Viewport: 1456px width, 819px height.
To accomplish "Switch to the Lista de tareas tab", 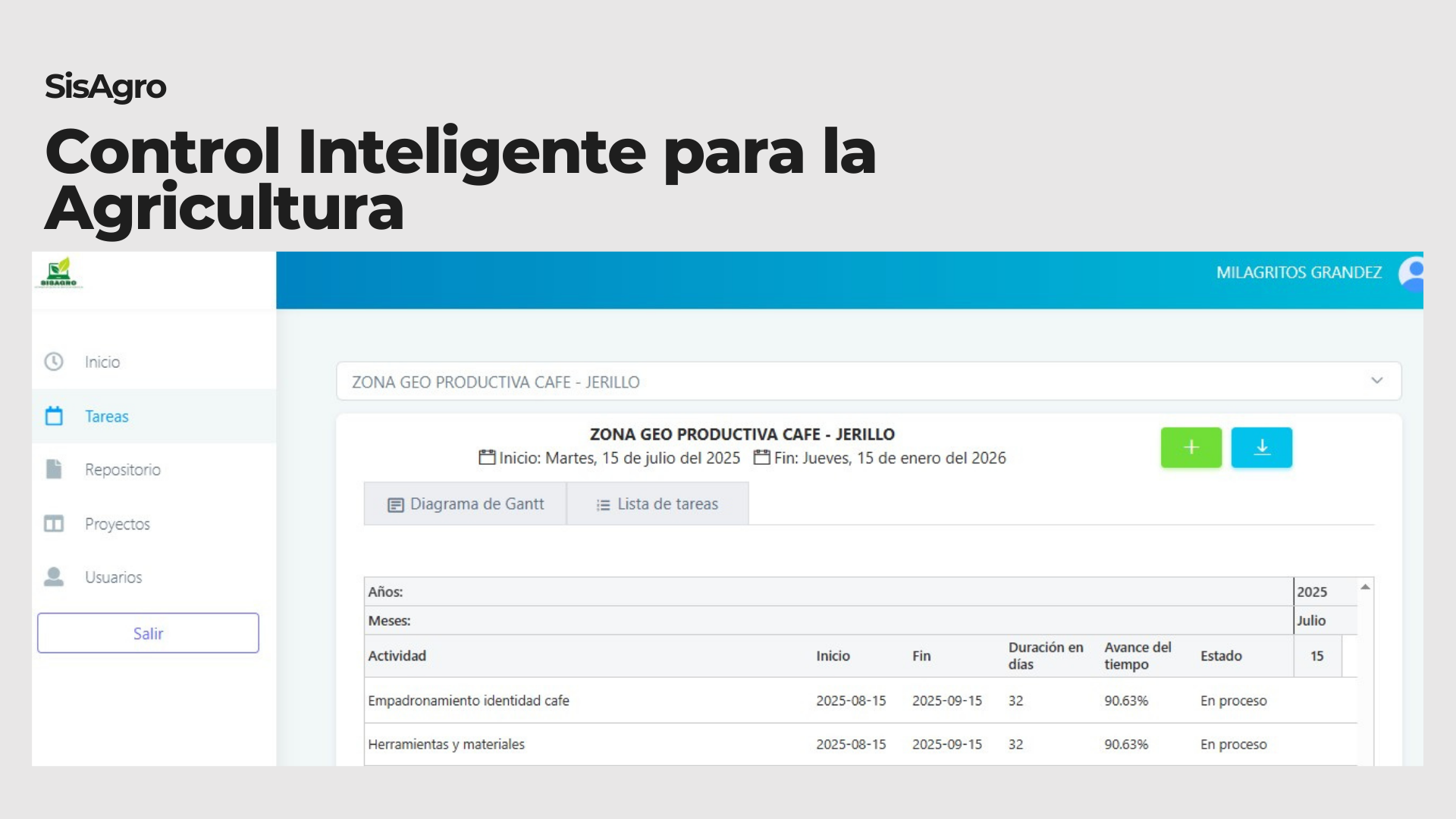I will point(657,504).
